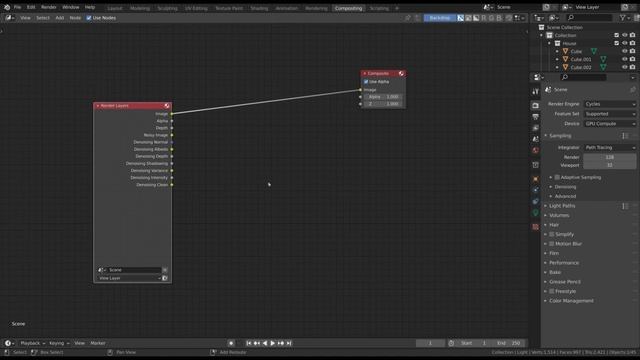Toggle the Motion Blur checkbox
The image size is (640, 360).
pyautogui.click(x=552, y=244)
